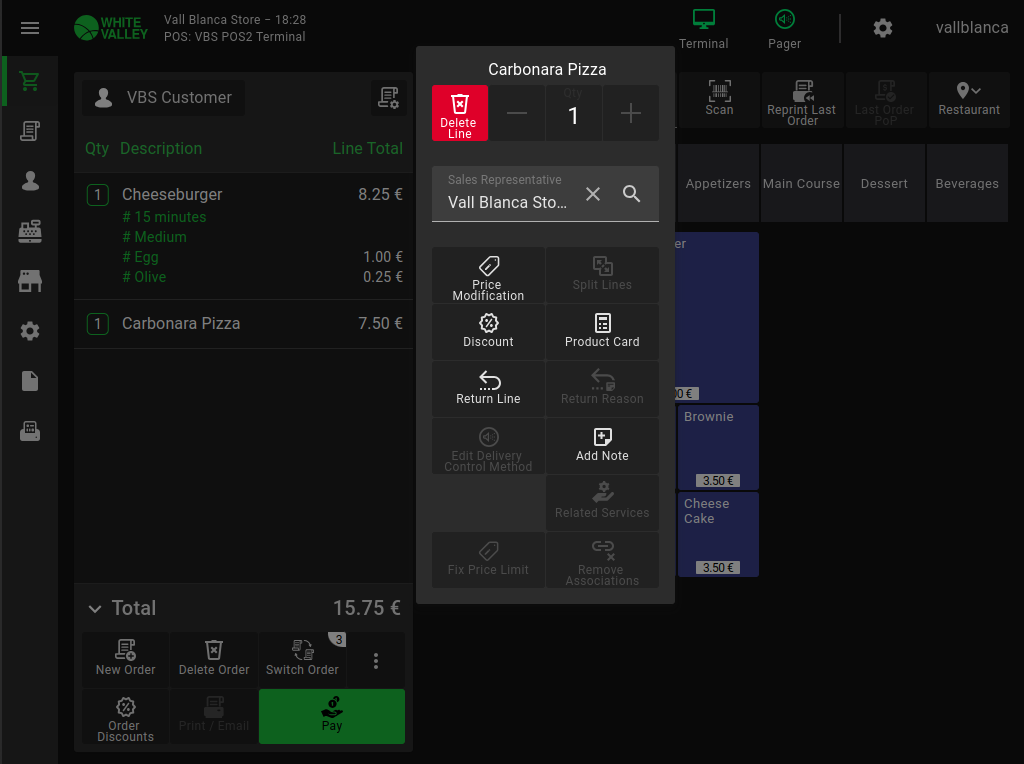Open the Main Course category tab
1024x764 pixels.
801,183
